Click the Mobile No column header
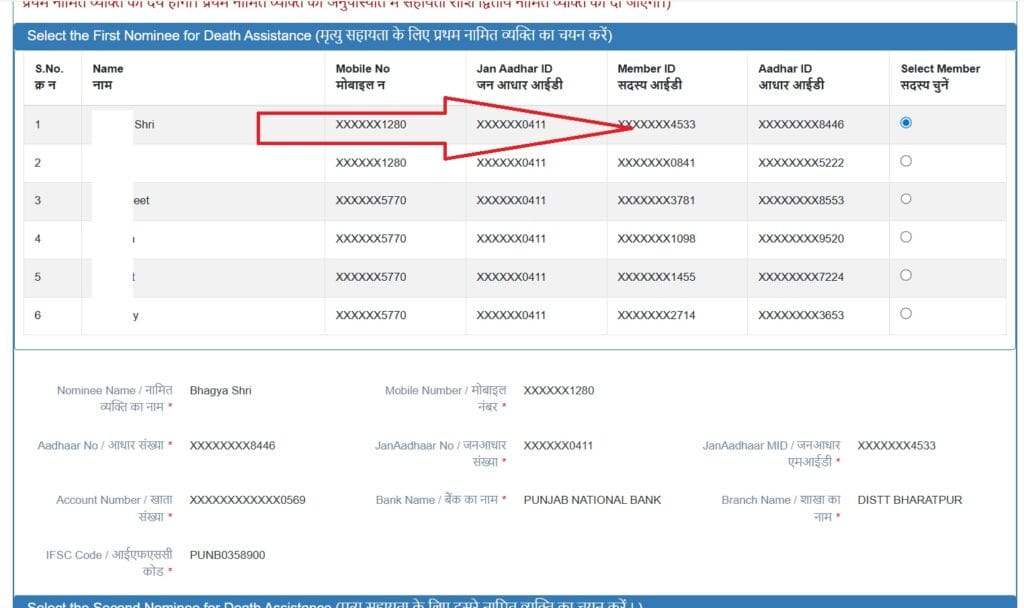The image size is (1024, 608). tap(363, 76)
